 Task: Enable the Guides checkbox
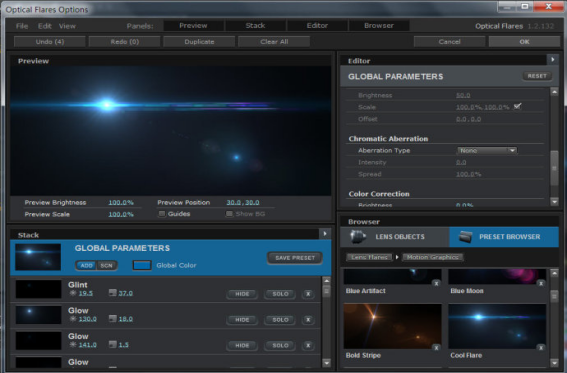tap(162, 214)
